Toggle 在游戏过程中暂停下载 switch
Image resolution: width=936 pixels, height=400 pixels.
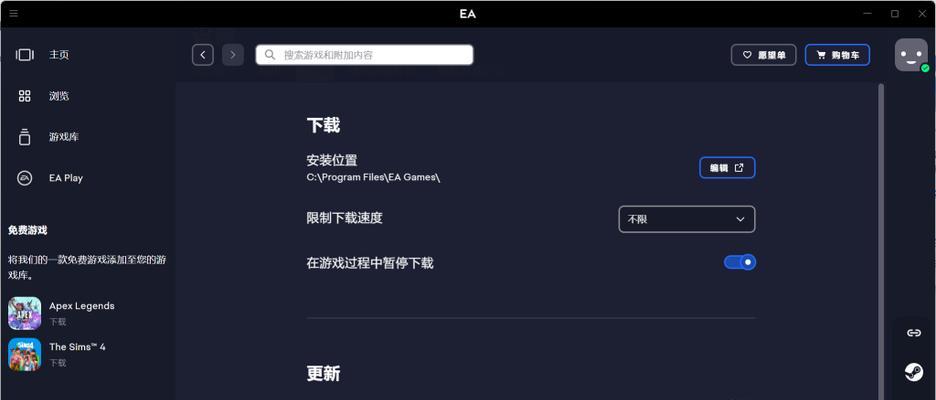[x=740, y=262]
